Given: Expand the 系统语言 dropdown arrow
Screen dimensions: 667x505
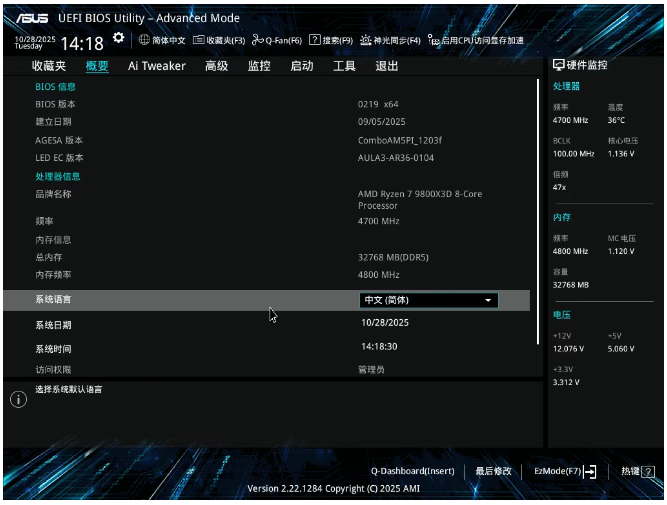Looking at the screenshot, I should click(488, 300).
